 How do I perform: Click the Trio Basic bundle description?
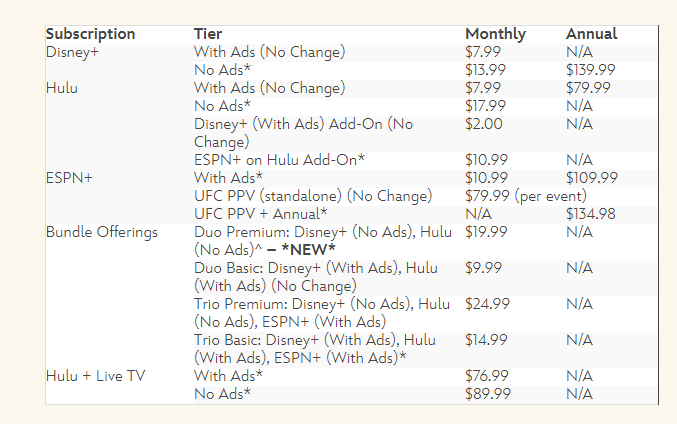coord(322,348)
